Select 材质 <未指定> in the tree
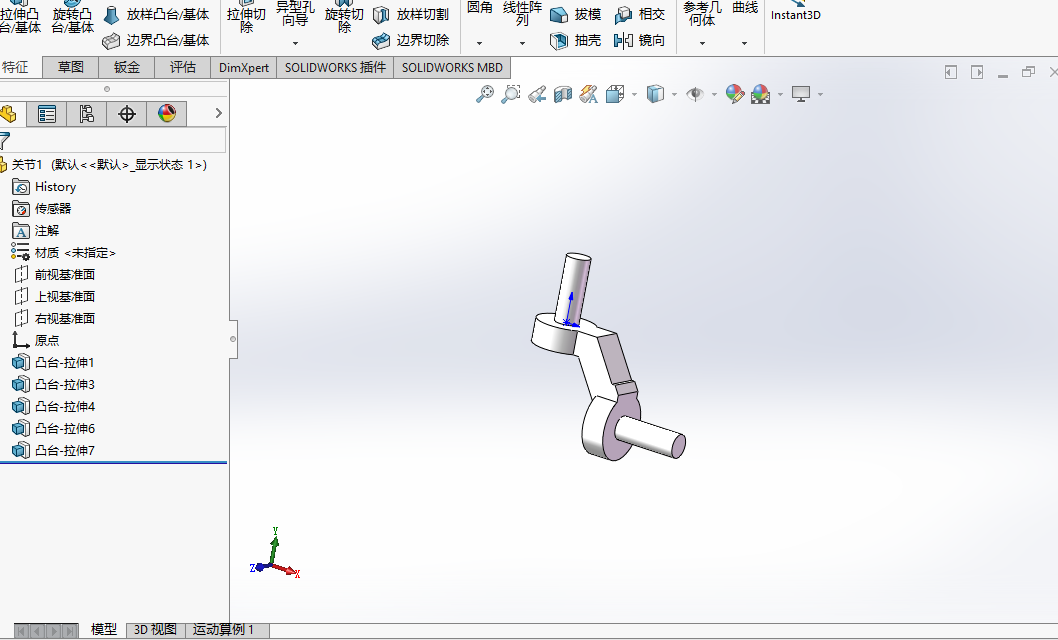 pyautogui.click(x=64, y=253)
